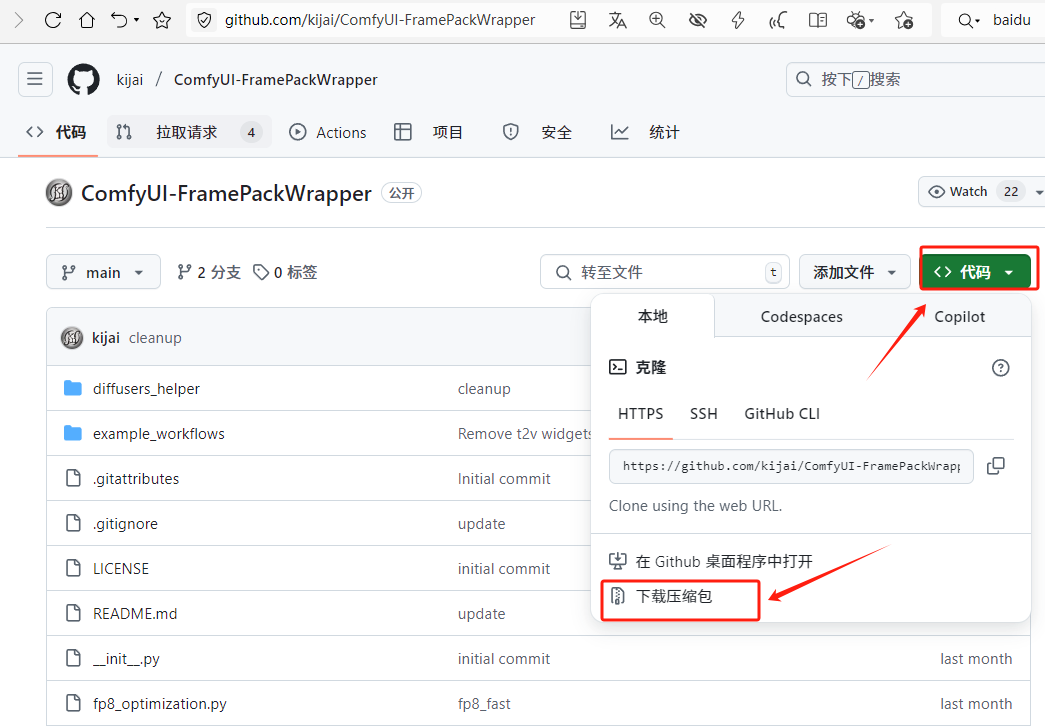Click the GitHub search box
The image size is (1045, 726).
pos(915,79)
